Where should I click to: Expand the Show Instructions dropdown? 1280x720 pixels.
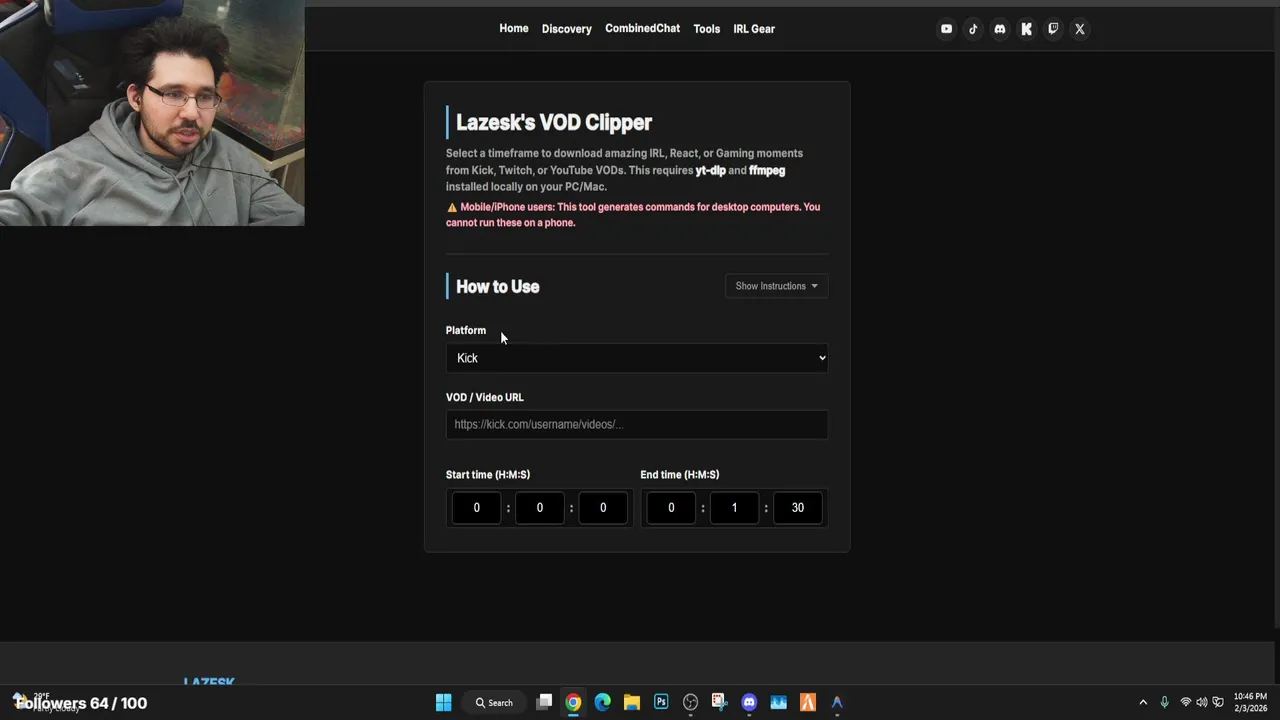coord(776,286)
